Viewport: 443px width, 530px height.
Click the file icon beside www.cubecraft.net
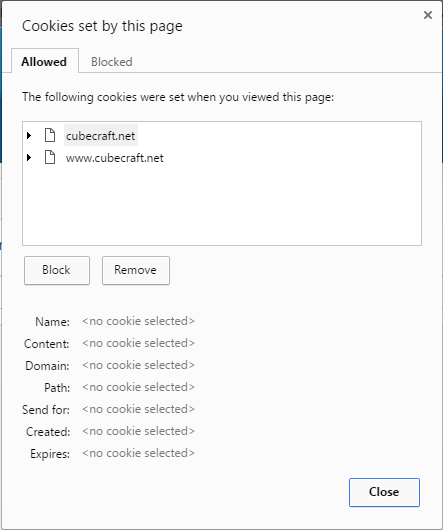click(50, 158)
